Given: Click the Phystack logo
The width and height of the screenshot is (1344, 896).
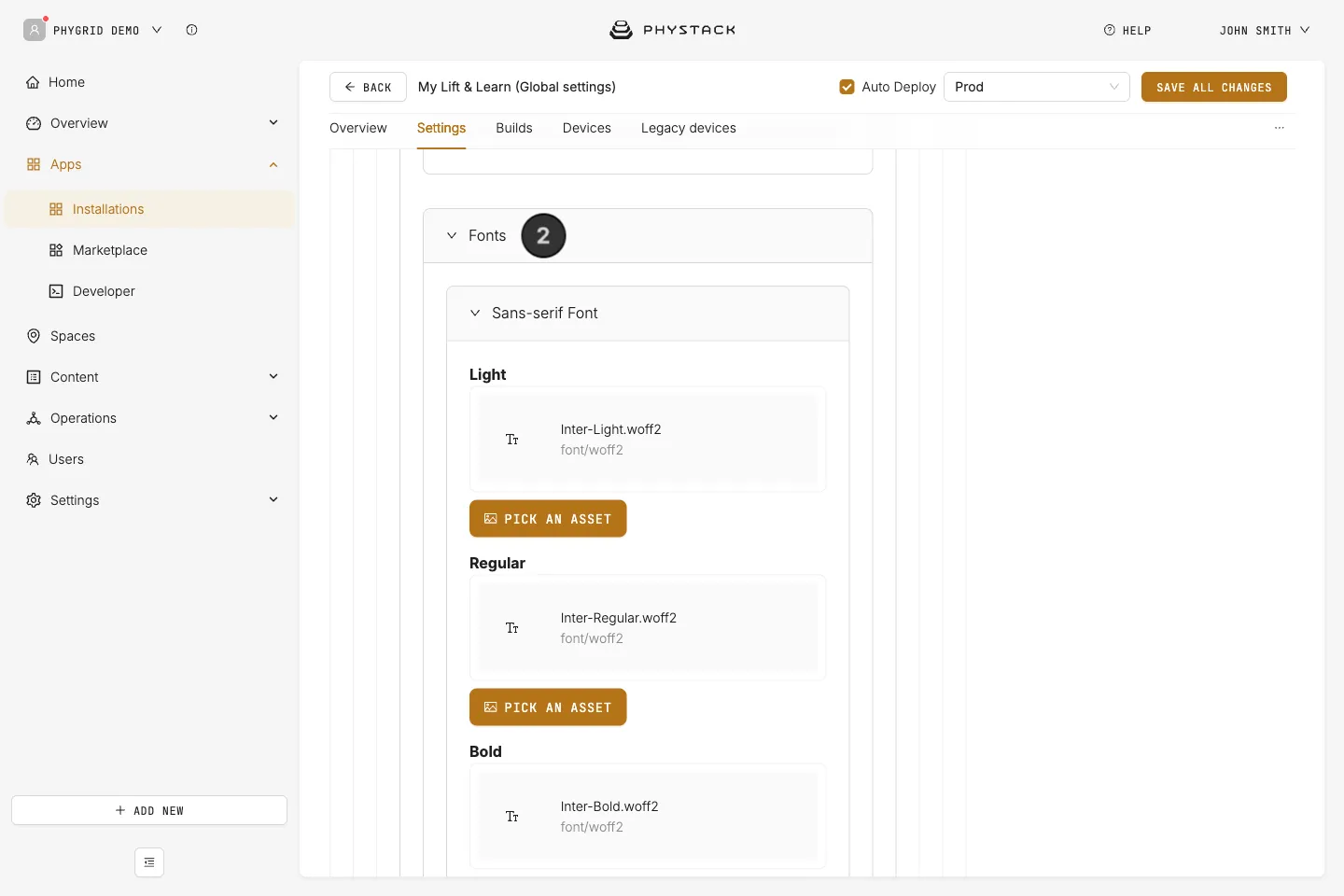Looking at the screenshot, I should pyautogui.click(x=672, y=30).
